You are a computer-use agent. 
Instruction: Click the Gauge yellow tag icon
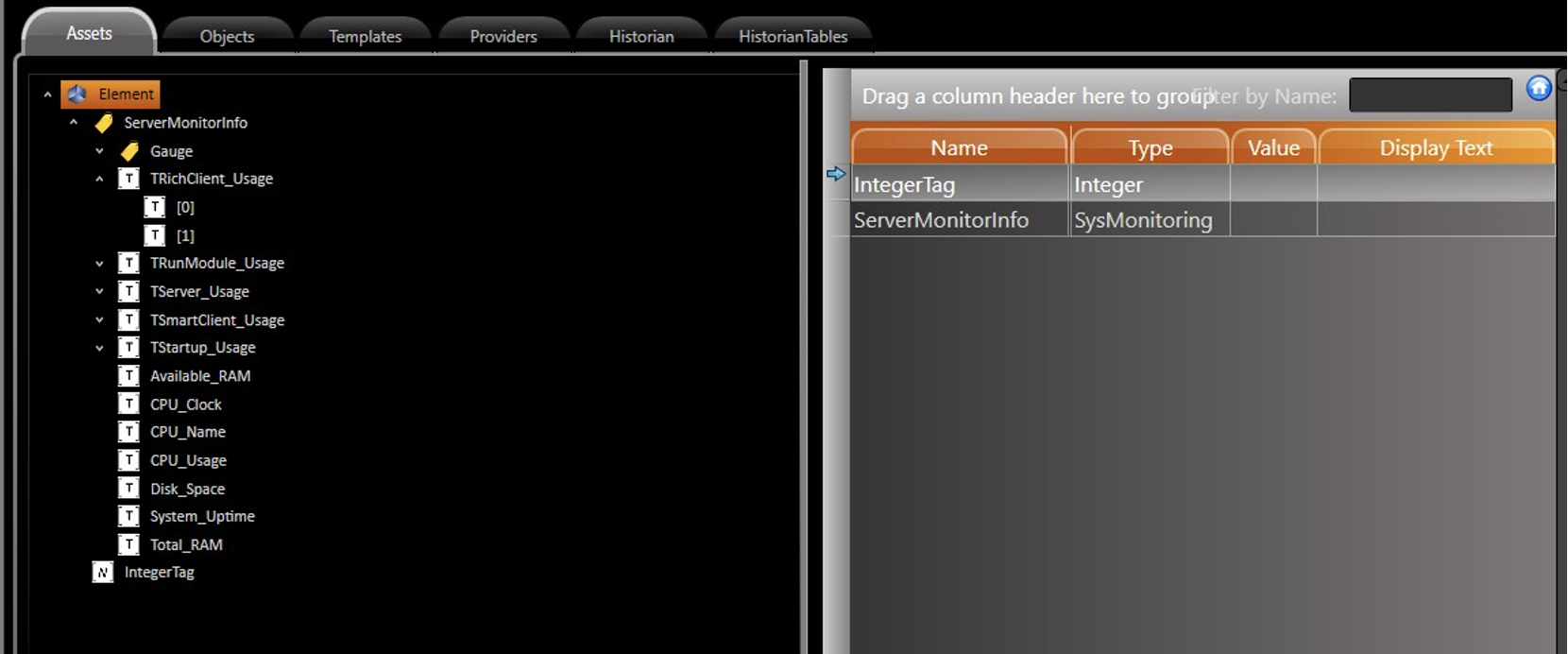129,151
